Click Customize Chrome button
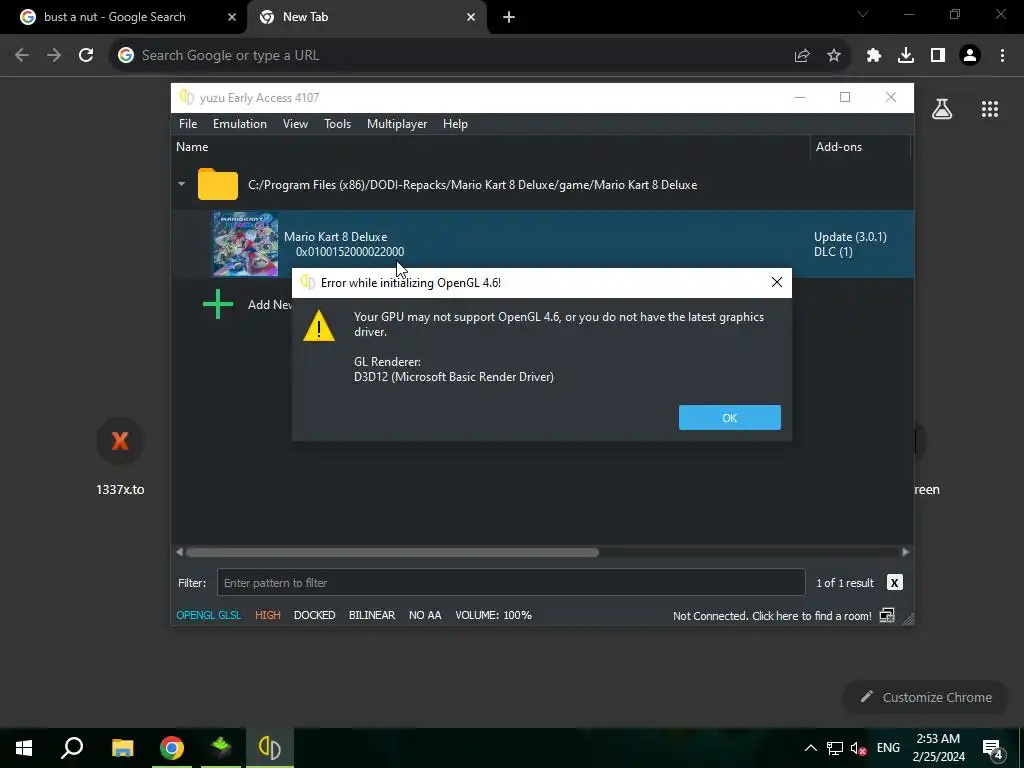 tap(926, 697)
